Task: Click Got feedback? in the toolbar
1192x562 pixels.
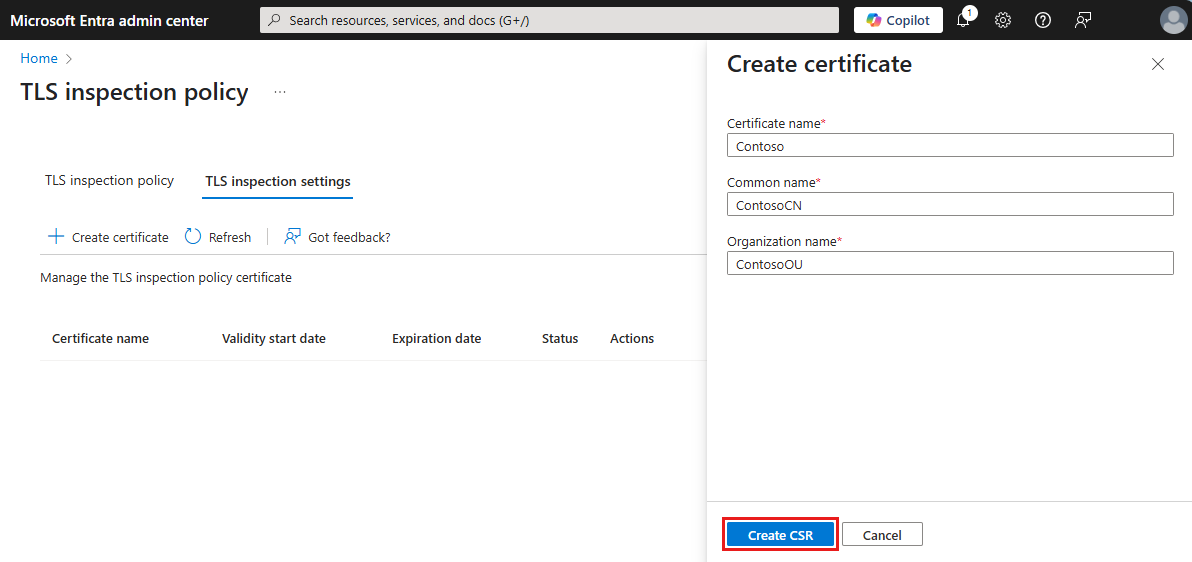Action: click(337, 237)
